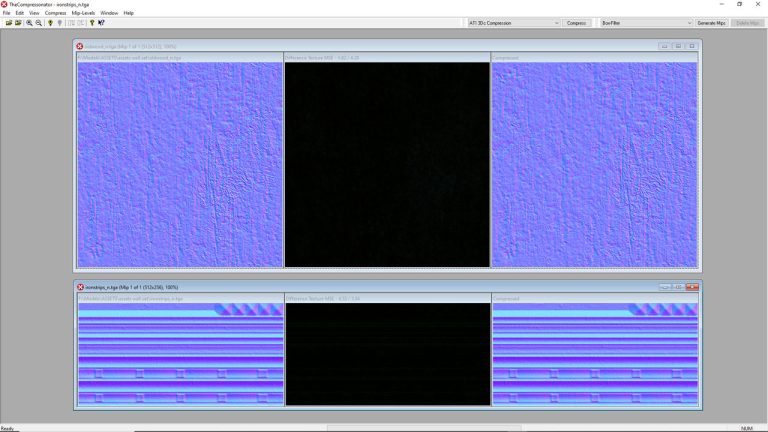Open the Window menu

[x=109, y=13]
